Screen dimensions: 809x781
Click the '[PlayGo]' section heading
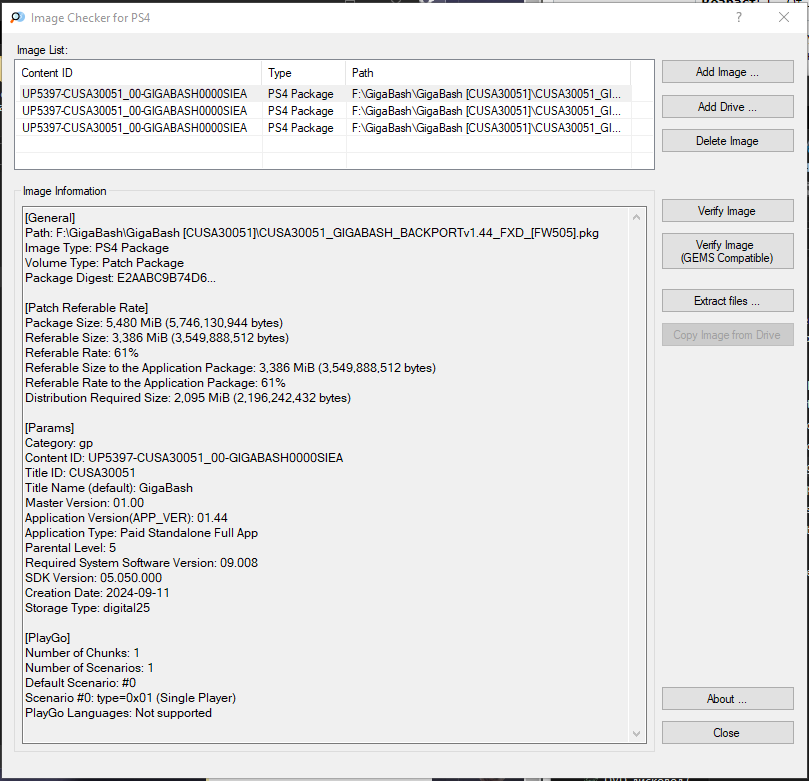47,638
